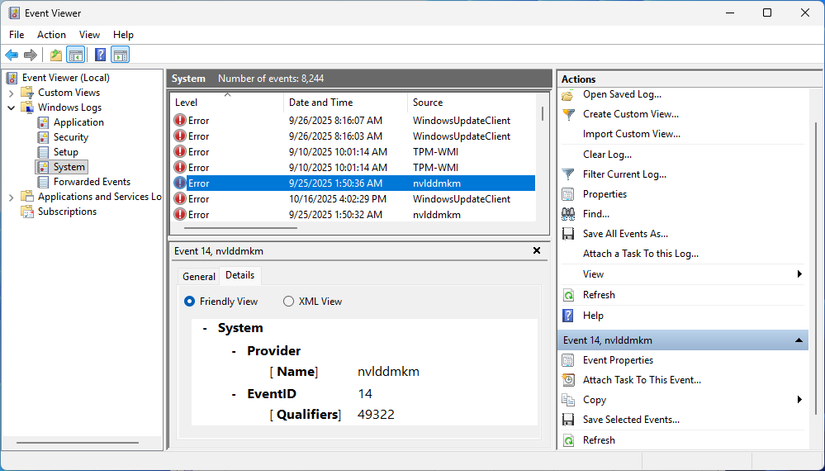This screenshot has width=825, height=471.
Task: Click the Find binoculars icon
Action: [569, 214]
